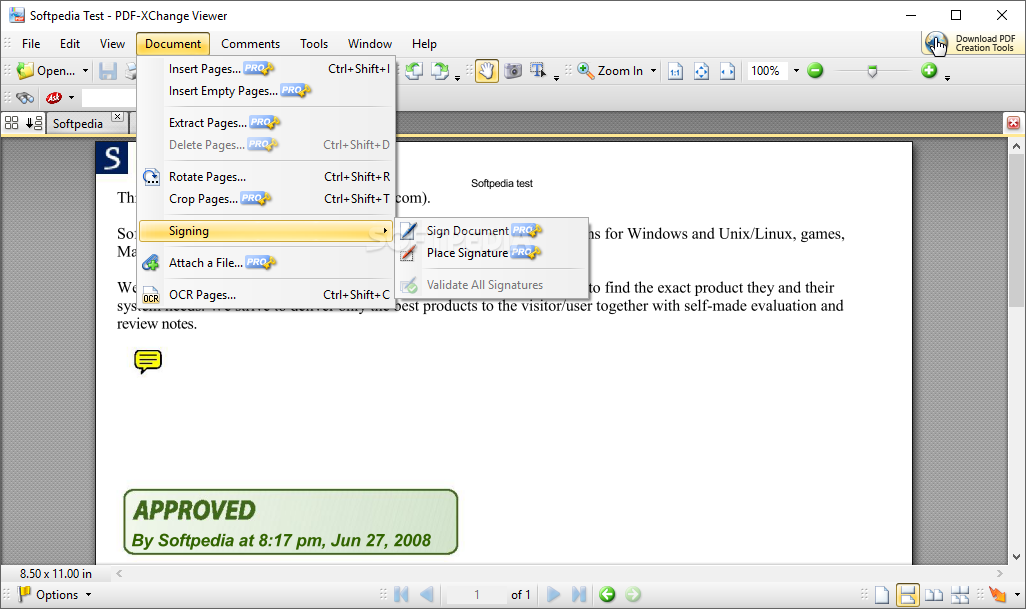Image resolution: width=1026 pixels, height=609 pixels.
Task: Click the Fit Page icon
Action: (x=701, y=71)
